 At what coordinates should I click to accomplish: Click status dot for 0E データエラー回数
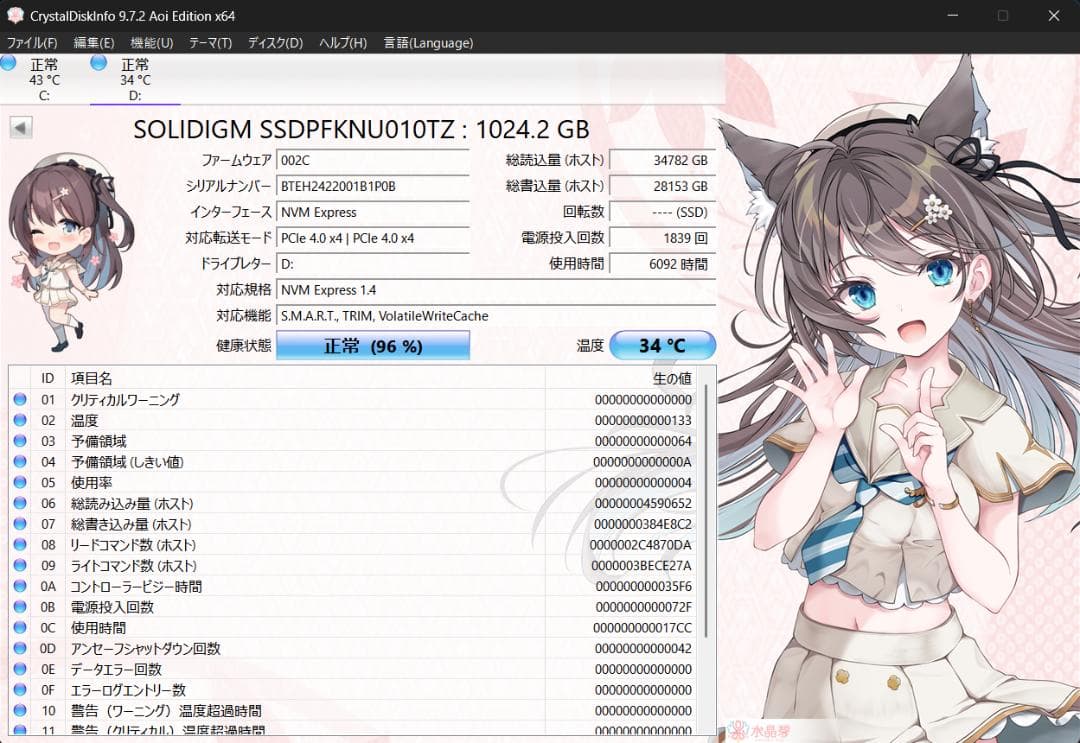click(20, 669)
